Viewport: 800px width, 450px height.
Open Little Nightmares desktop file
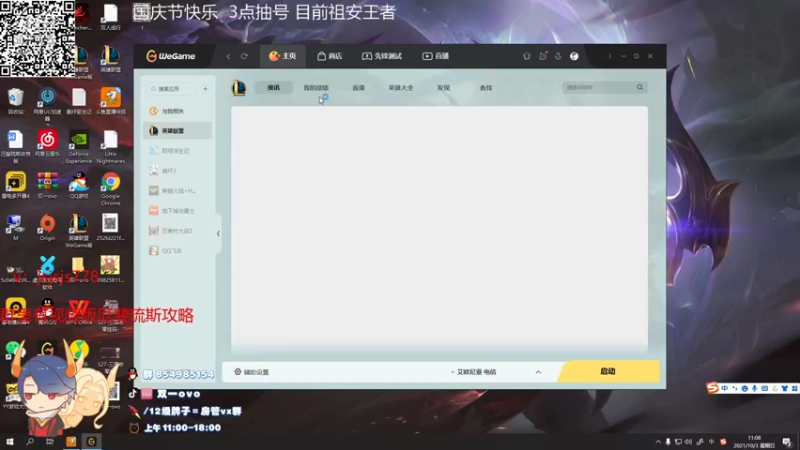110,146
